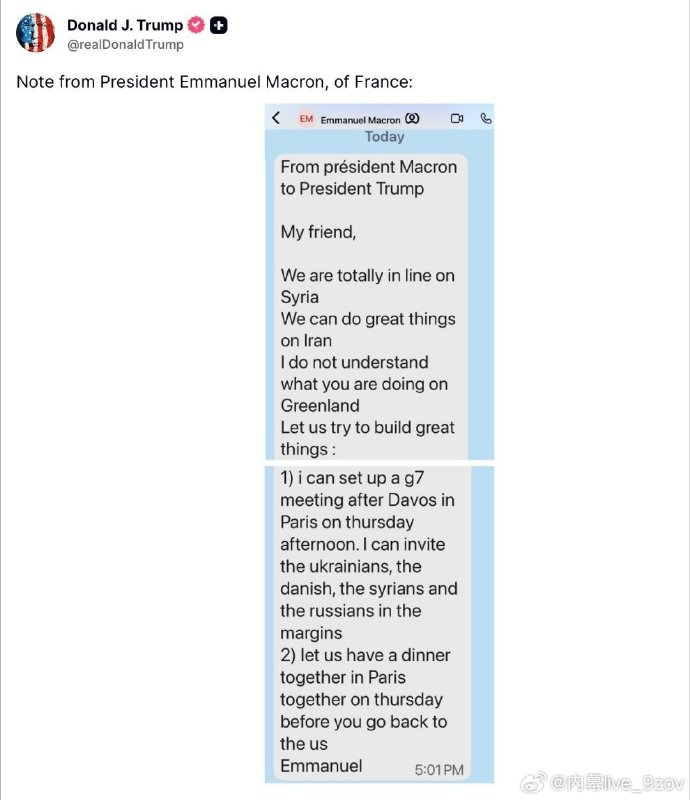The height and width of the screenshot is (800, 690).
Task: Click Donald J. Trump's profile avatar
Action: [x=36, y=33]
